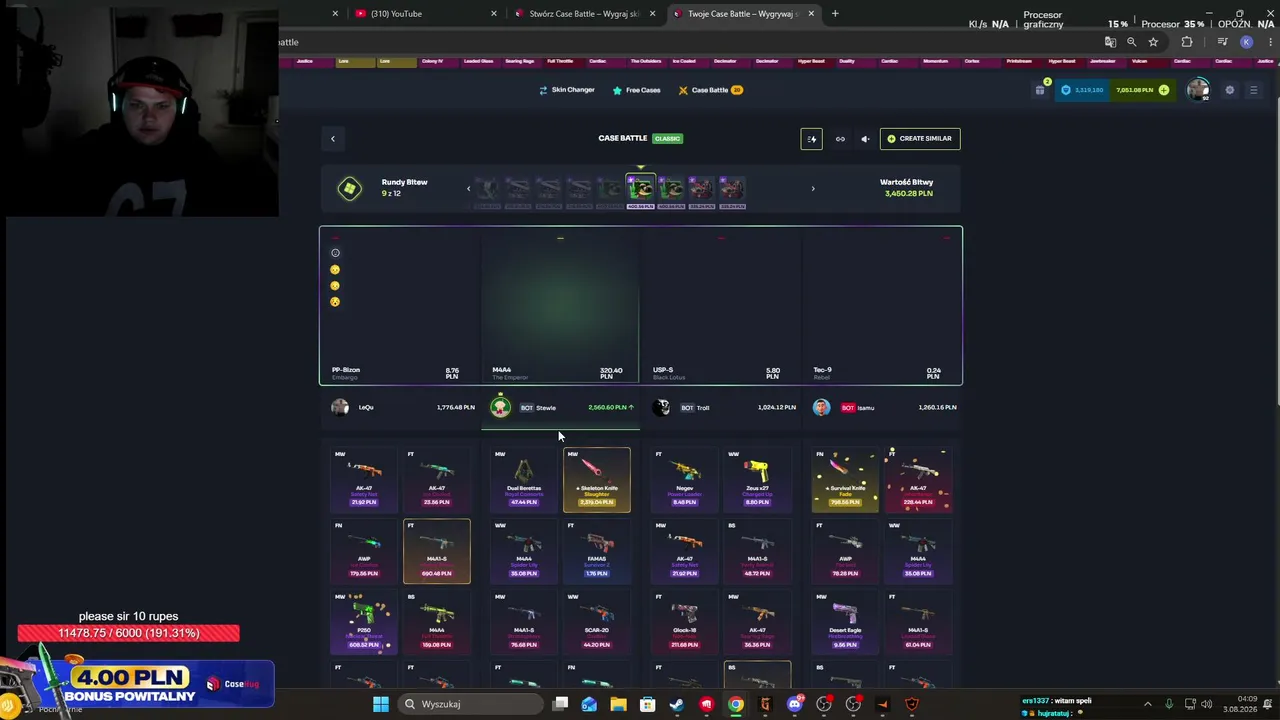Select the highlighted current round case thumbnail
The image size is (1280, 720).
pos(640,189)
